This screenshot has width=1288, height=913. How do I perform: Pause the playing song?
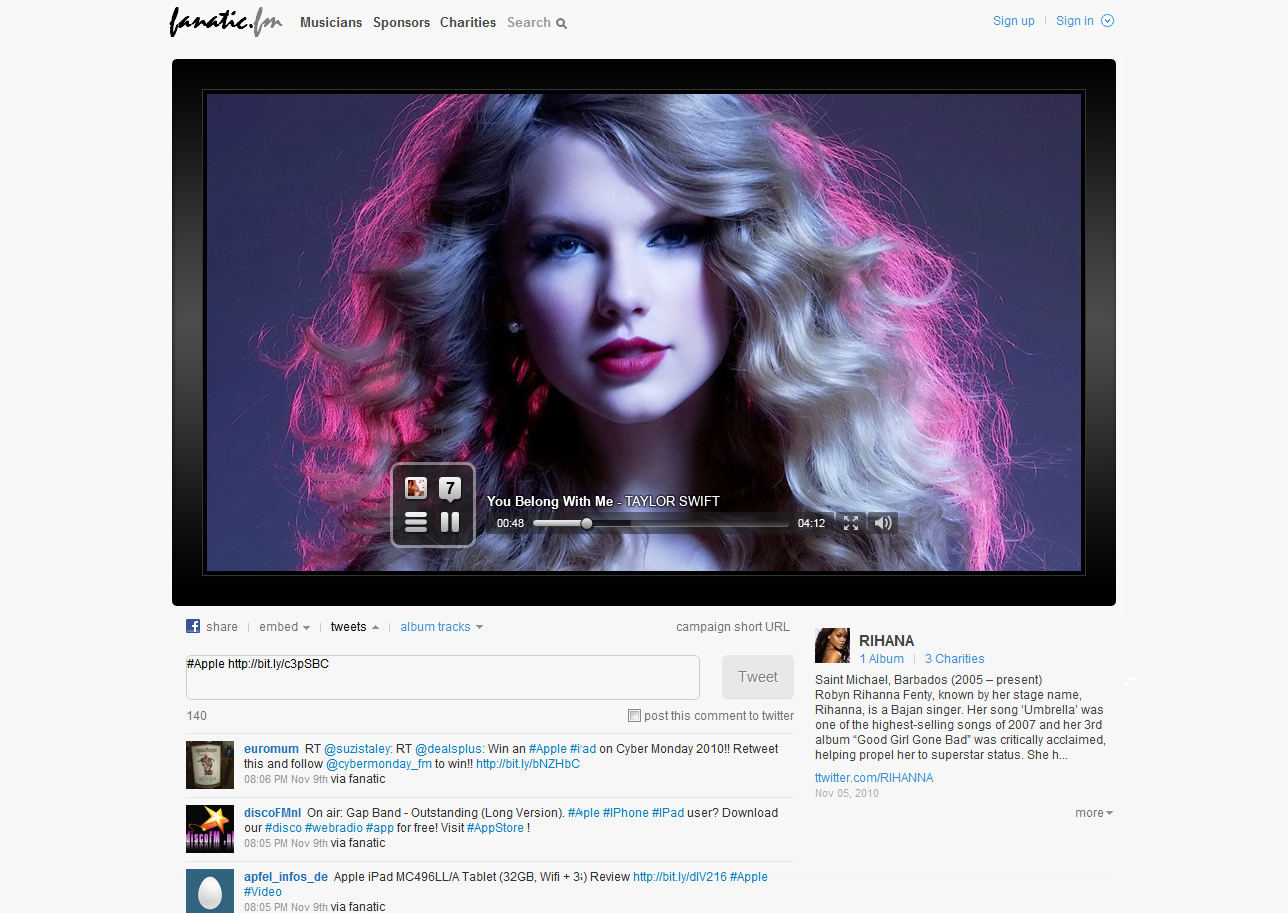[x=450, y=521]
